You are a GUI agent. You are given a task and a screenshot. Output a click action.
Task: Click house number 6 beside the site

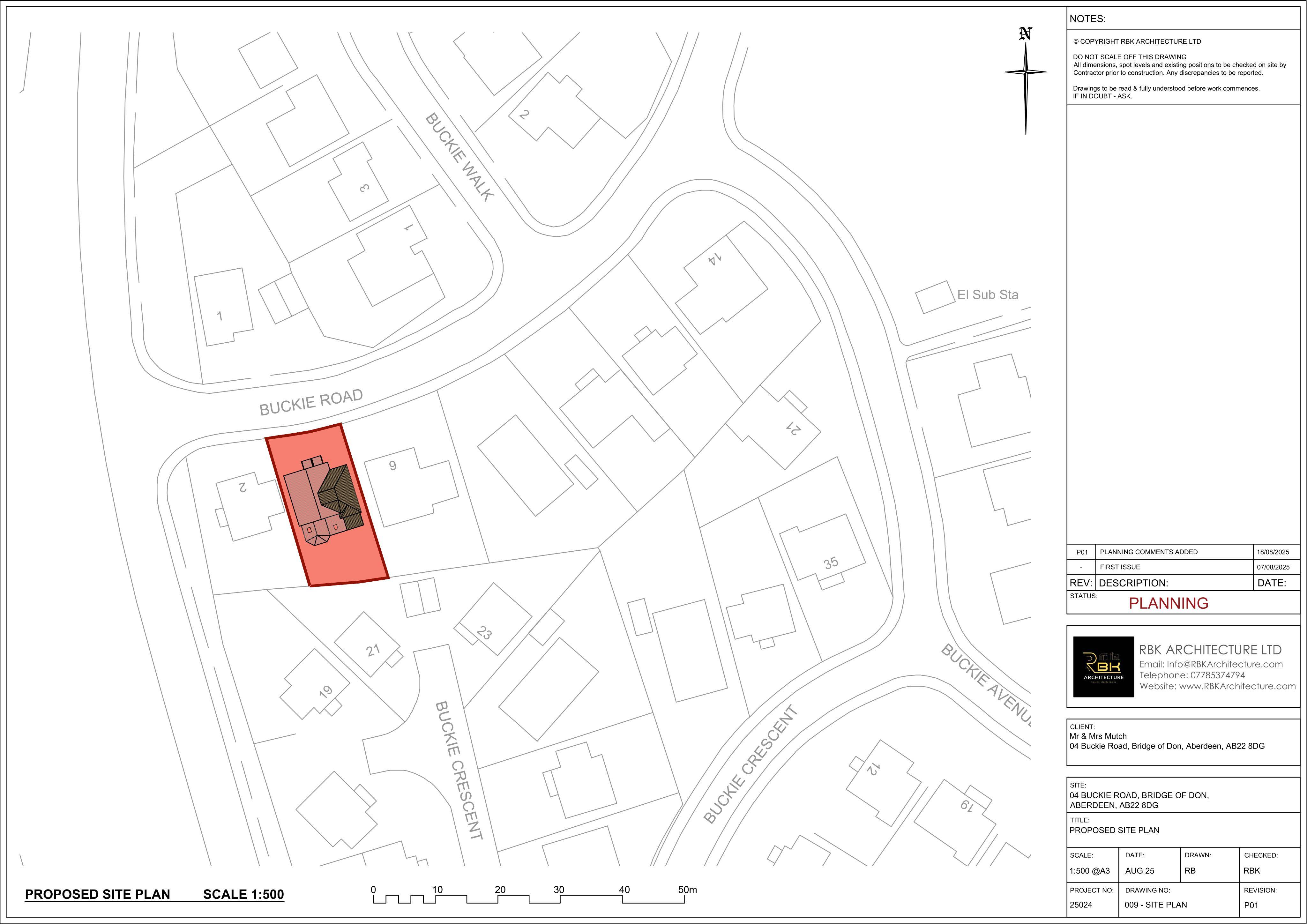coord(392,466)
